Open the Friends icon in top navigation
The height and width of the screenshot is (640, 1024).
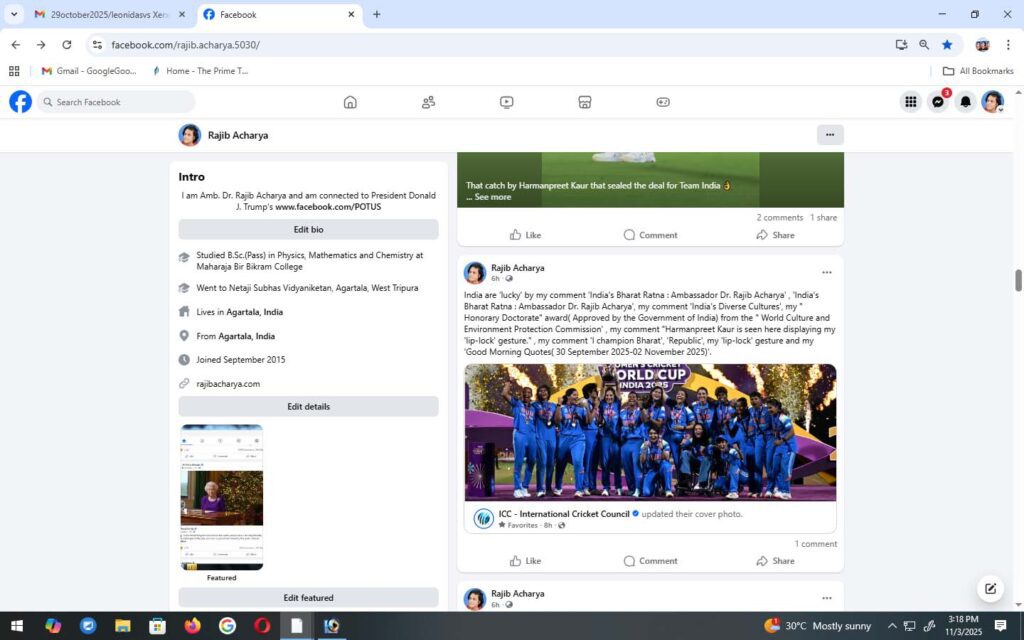click(428, 102)
